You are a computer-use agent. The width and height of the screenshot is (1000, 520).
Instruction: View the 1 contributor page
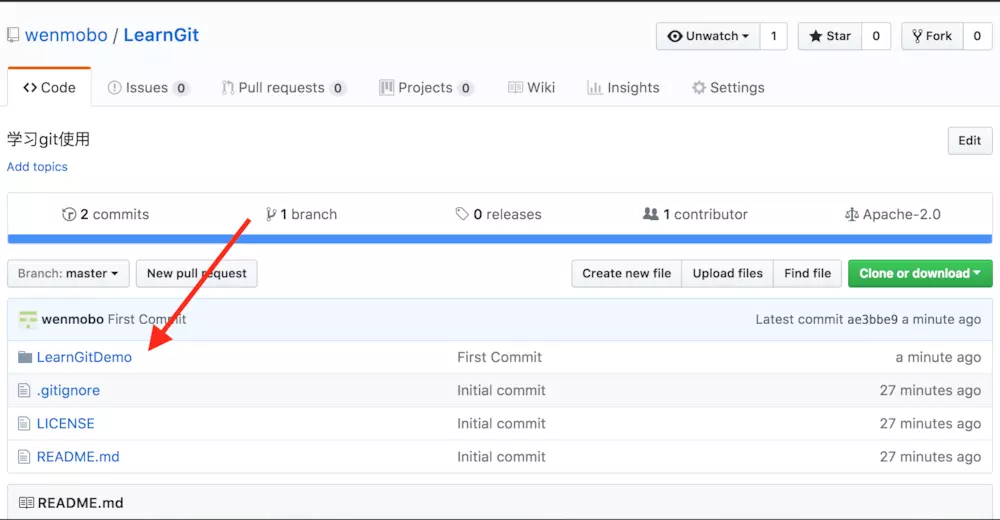pyautogui.click(x=695, y=214)
